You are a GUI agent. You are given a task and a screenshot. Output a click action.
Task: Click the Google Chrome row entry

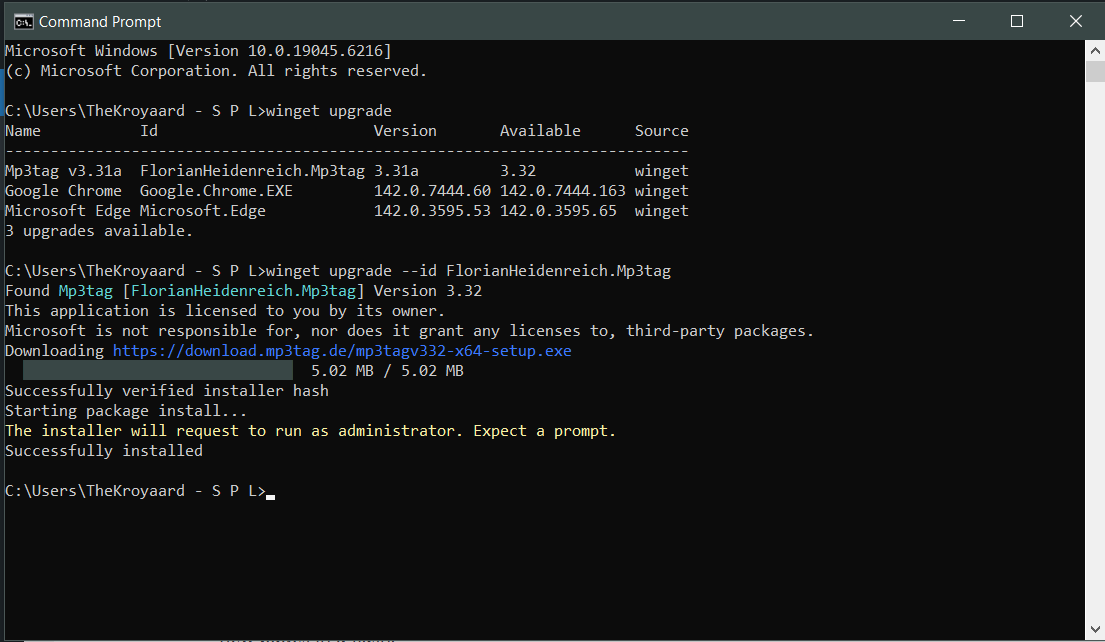[x=63, y=190]
